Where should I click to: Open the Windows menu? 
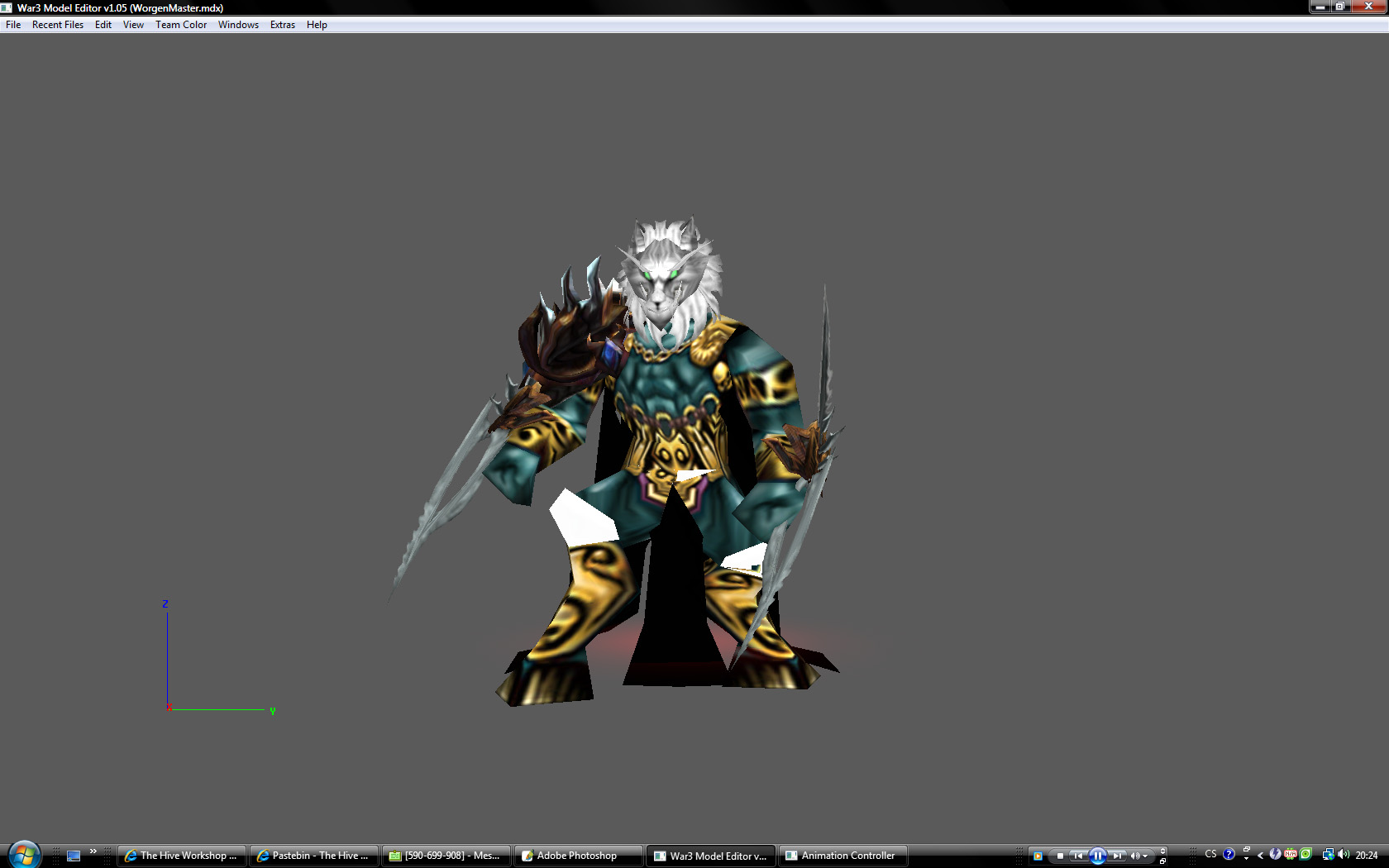(238, 25)
